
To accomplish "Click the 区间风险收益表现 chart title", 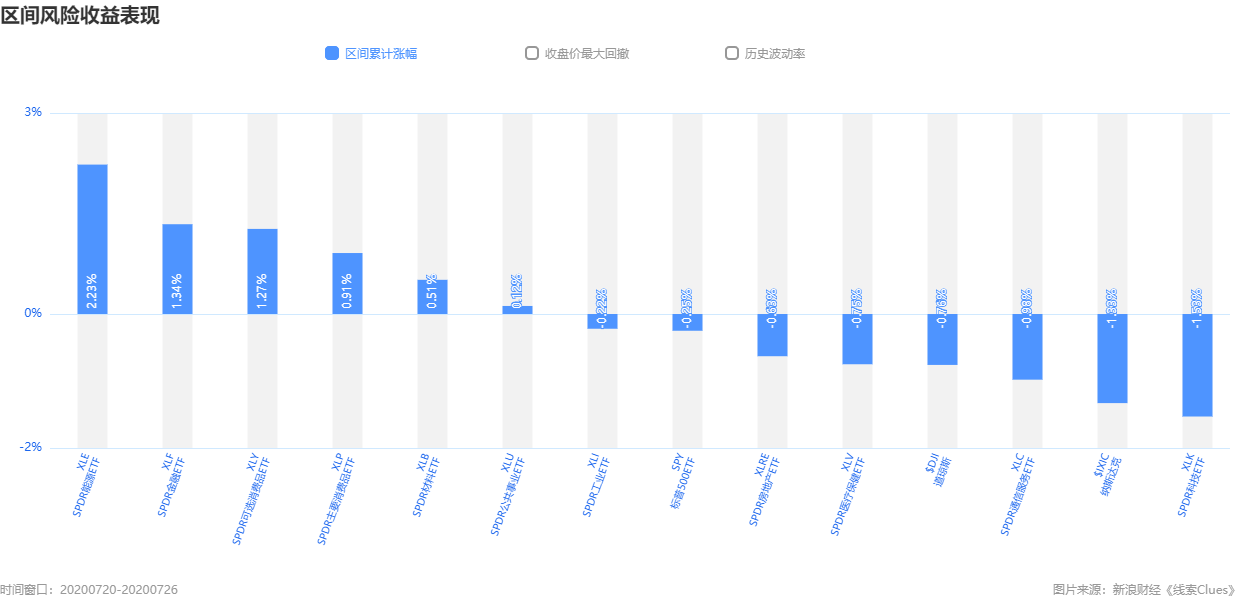I will [x=80, y=15].
